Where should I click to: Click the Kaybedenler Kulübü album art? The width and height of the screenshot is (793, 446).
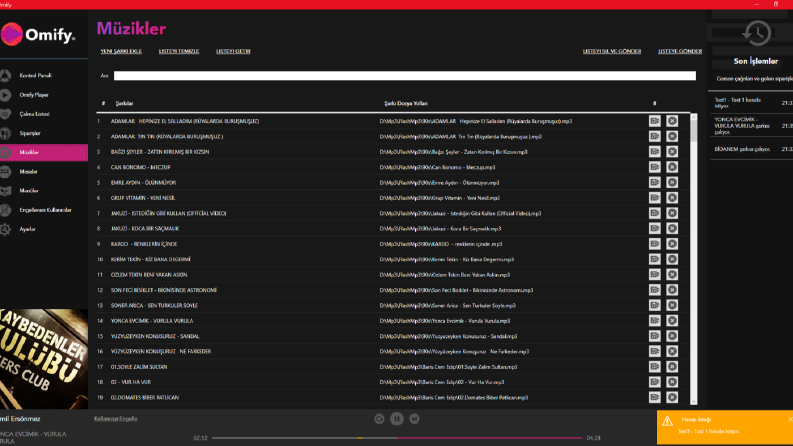click(x=44, y=359)
